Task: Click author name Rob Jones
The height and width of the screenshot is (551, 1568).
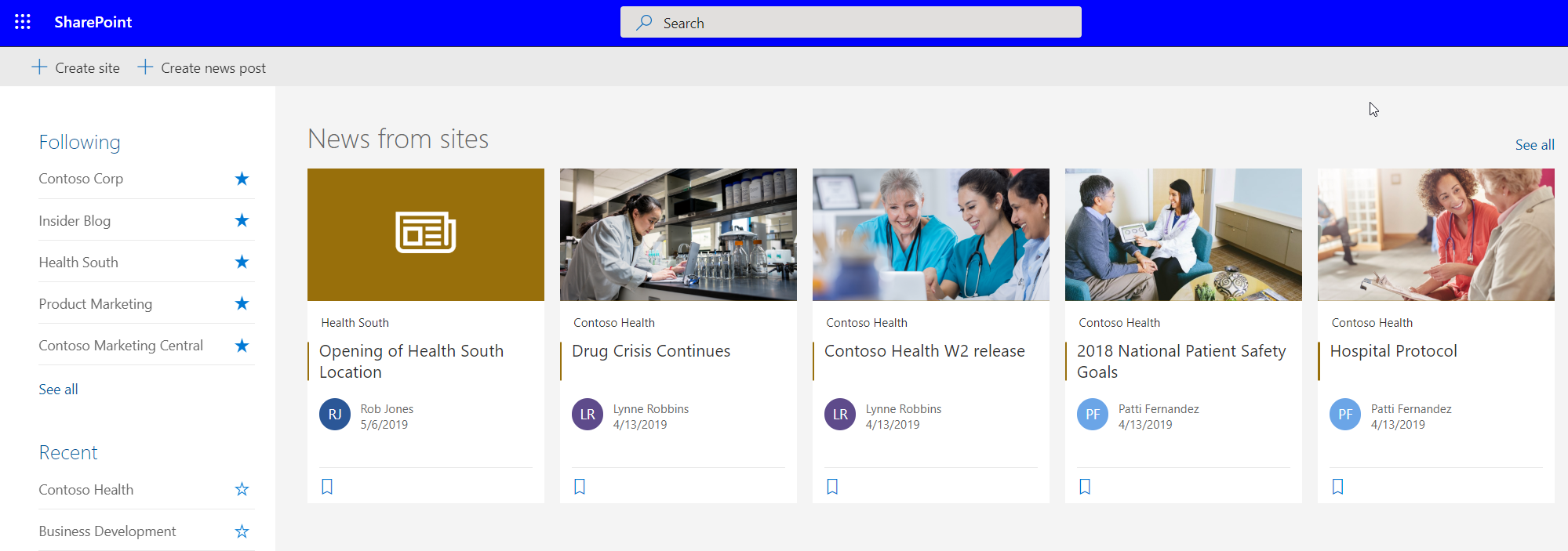Action: pyautogui.click(x=387, y=409)
